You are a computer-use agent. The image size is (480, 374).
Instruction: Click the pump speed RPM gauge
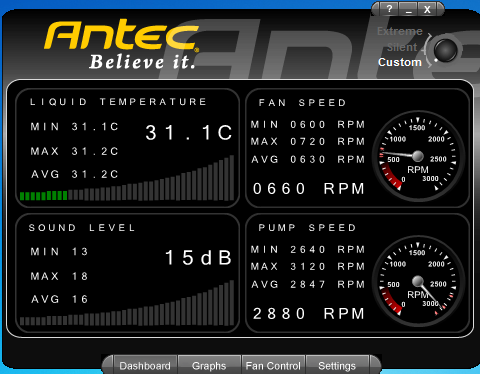click(418, 281)
